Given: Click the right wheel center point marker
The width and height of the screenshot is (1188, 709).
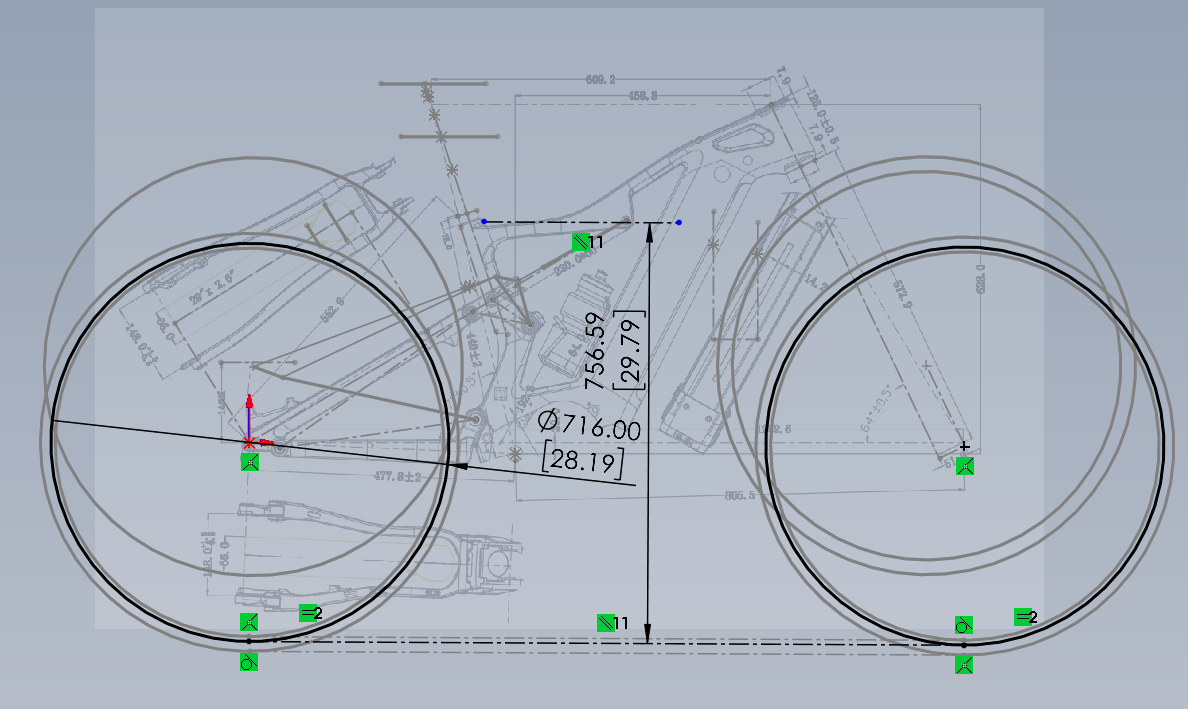Looking at the screenshot, I should point(964,446).
